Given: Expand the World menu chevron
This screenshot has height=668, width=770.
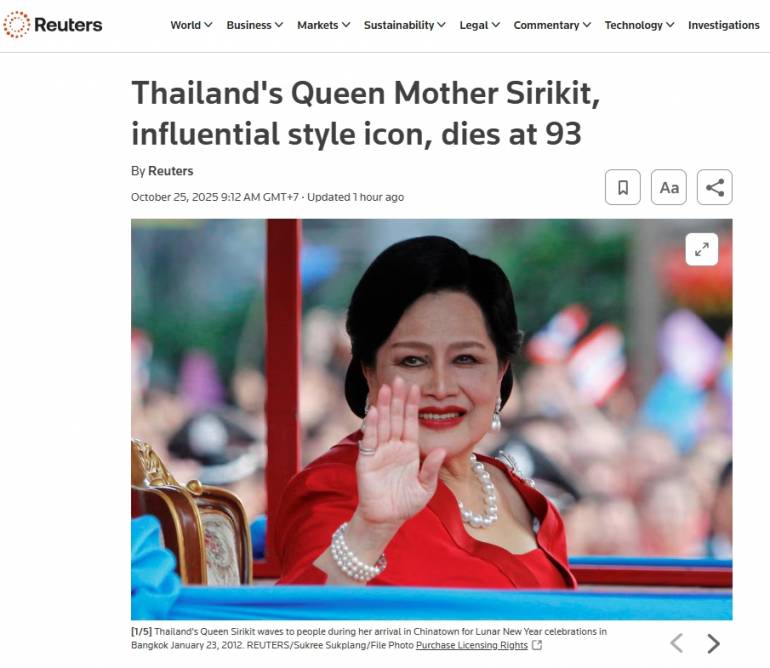Looking at the screenshot, I should coord(208,25).
